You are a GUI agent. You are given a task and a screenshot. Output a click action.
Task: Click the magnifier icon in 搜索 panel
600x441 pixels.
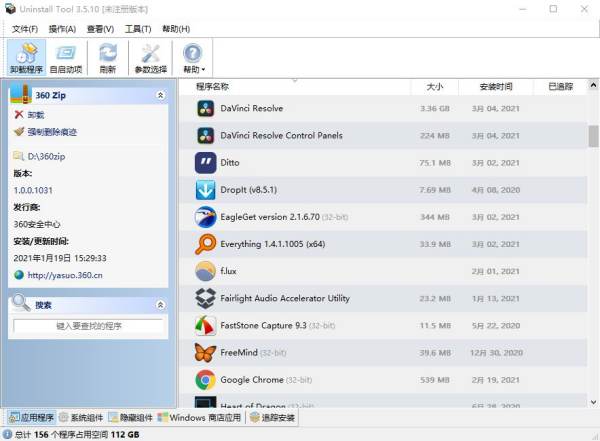[x=21, y=303]
